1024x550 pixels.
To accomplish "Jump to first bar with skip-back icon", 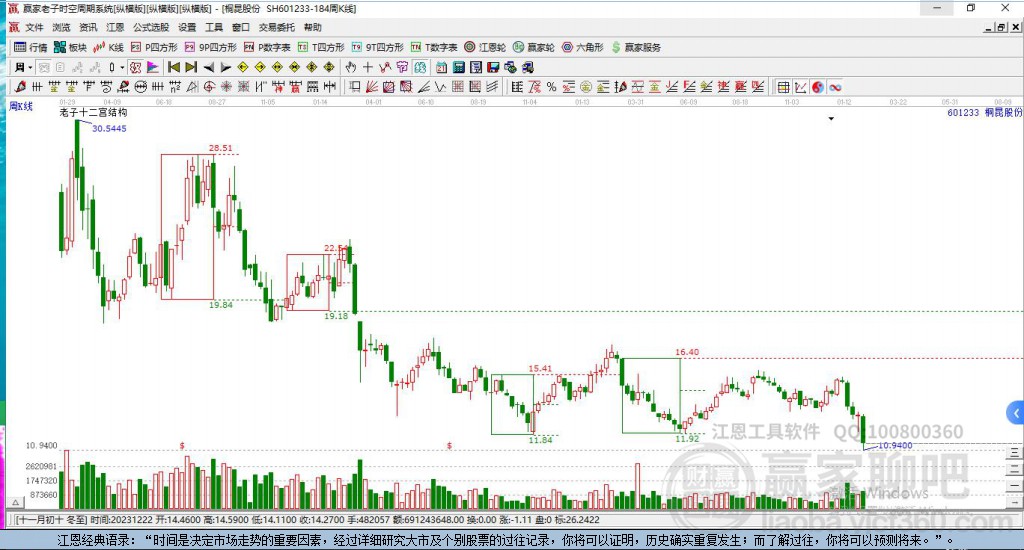I will coord(174,67).
